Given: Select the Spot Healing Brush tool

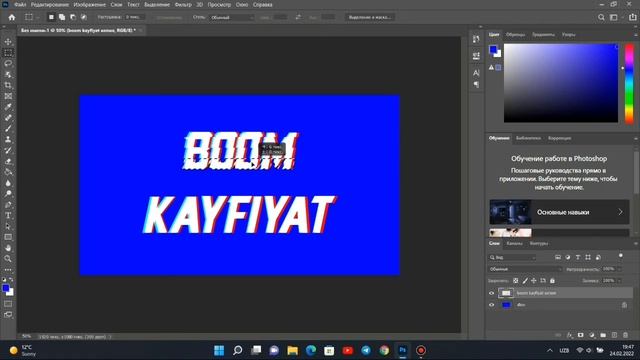Looking at the screenshot, I should click(8, 118).
